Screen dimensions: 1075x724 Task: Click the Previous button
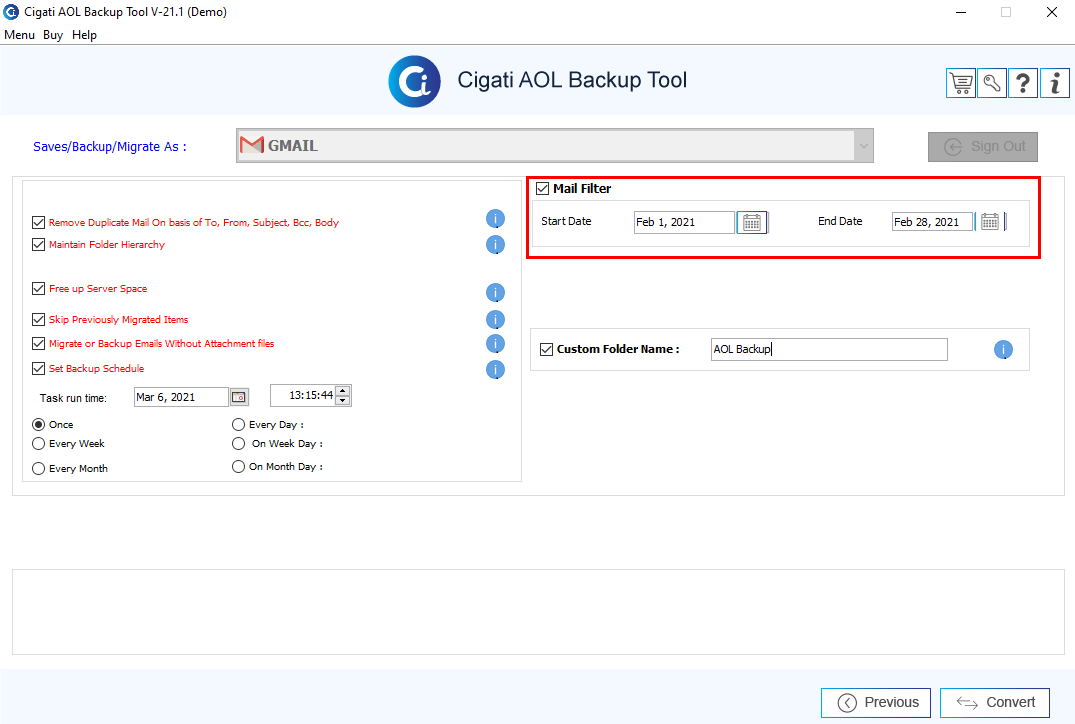coord(875,703)
